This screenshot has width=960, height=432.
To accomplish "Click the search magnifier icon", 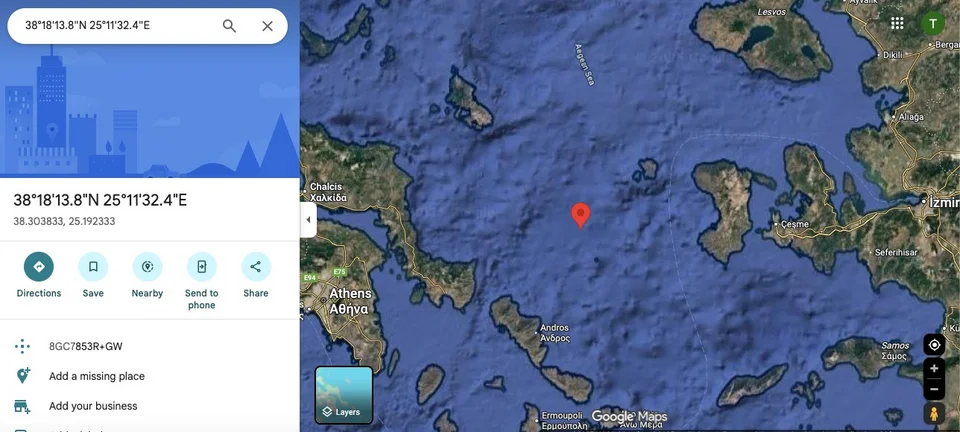I will pos(229,26).
